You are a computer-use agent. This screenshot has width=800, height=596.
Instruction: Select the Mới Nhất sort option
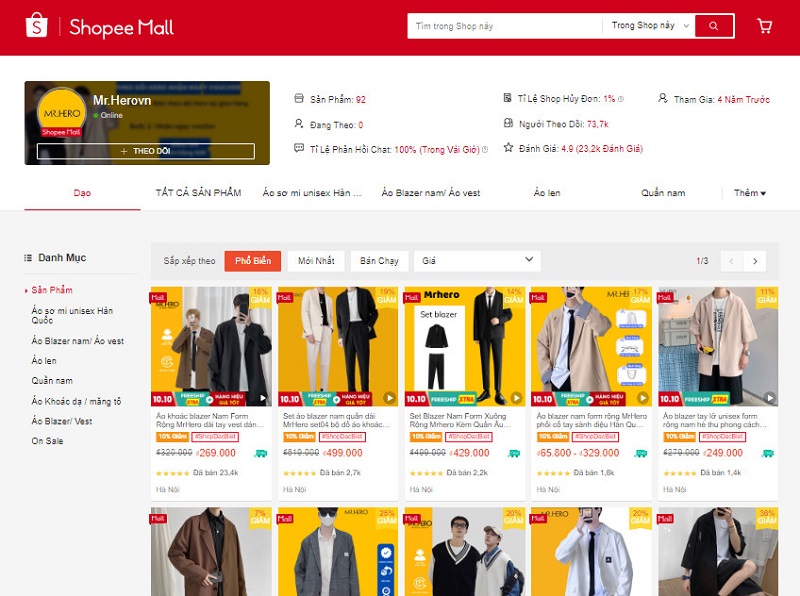tap(316, 261)
